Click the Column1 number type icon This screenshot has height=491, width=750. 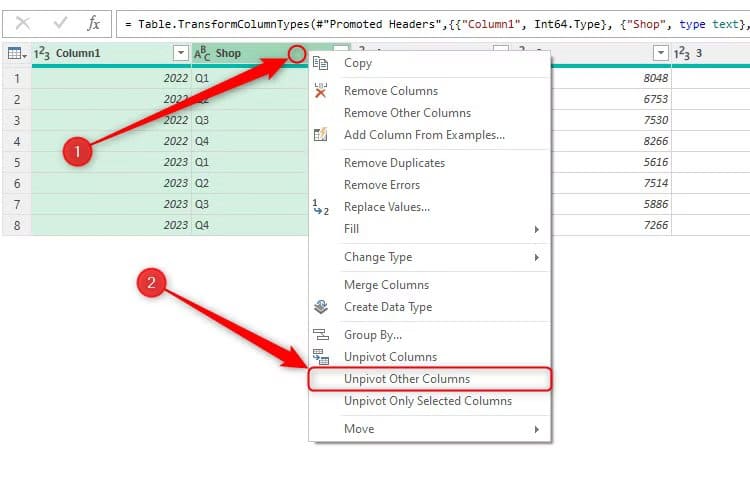pos(42,54)
